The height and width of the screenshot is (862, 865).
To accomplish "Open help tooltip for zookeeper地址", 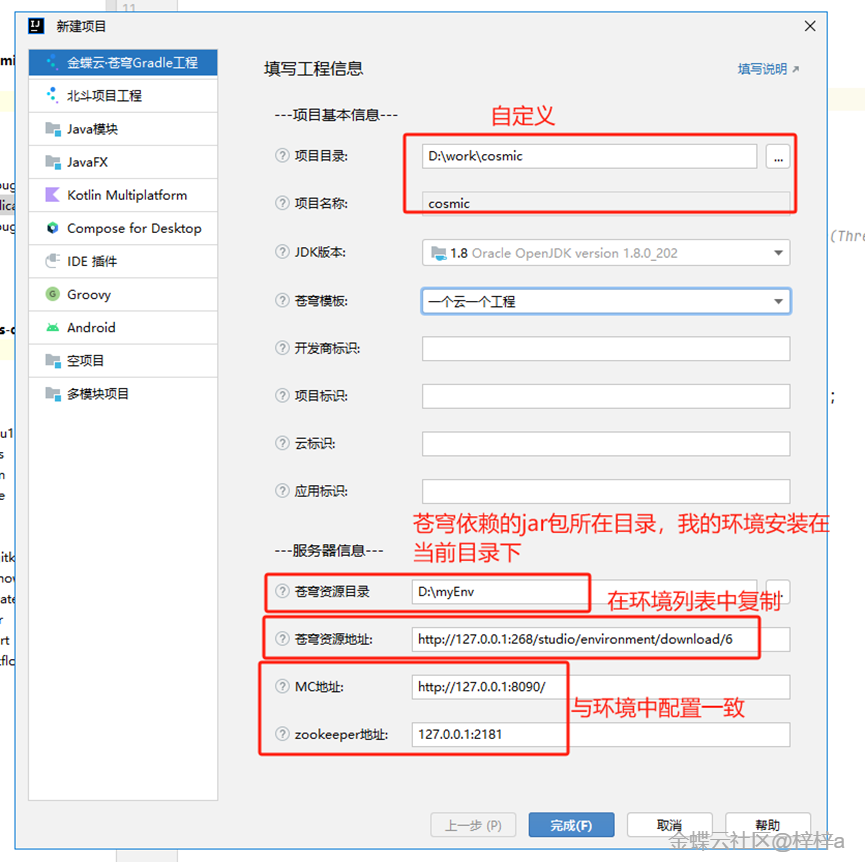I will (x=282, y=734).
